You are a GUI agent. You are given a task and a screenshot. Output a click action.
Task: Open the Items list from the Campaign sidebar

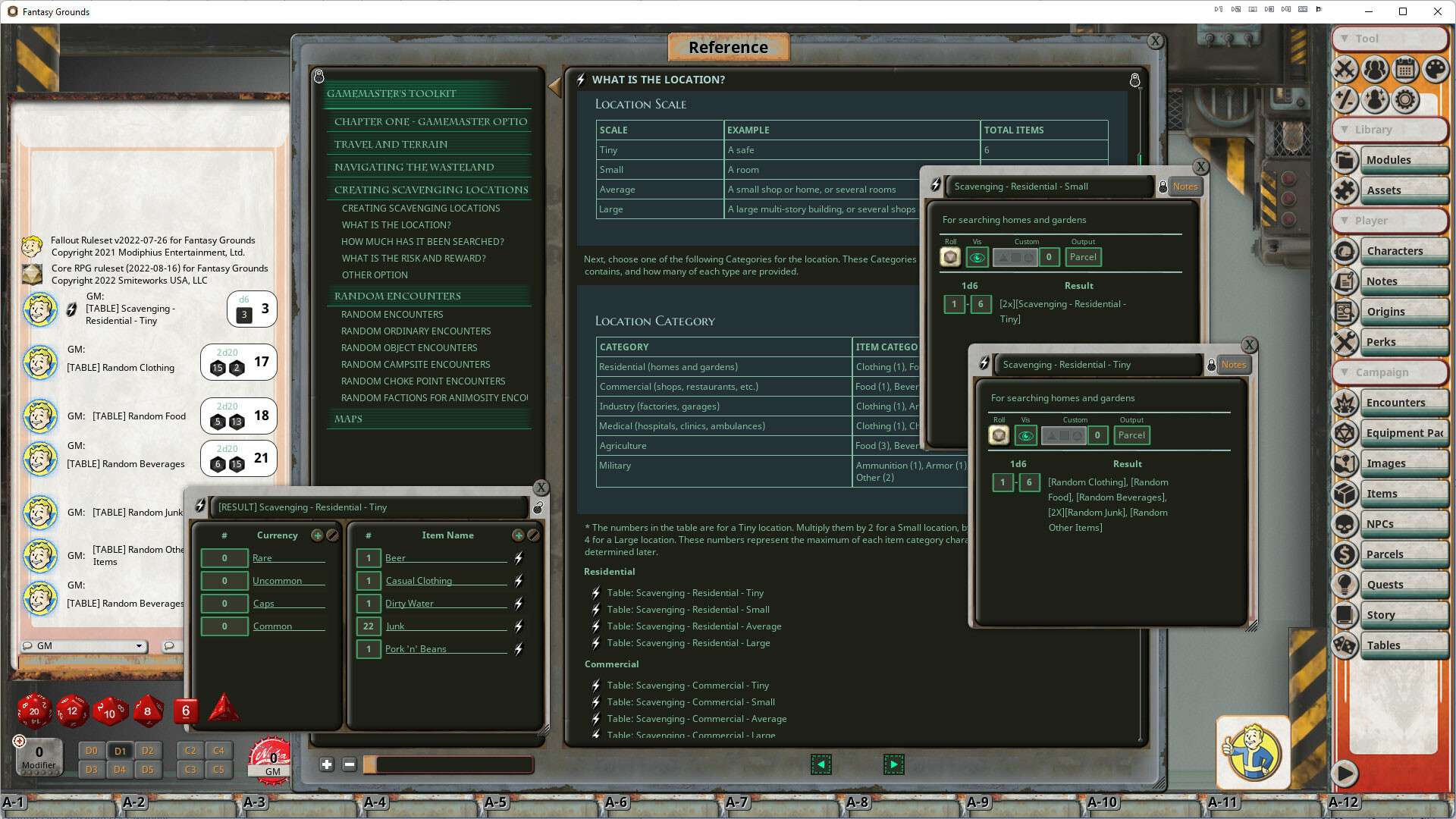point(1404,493)
